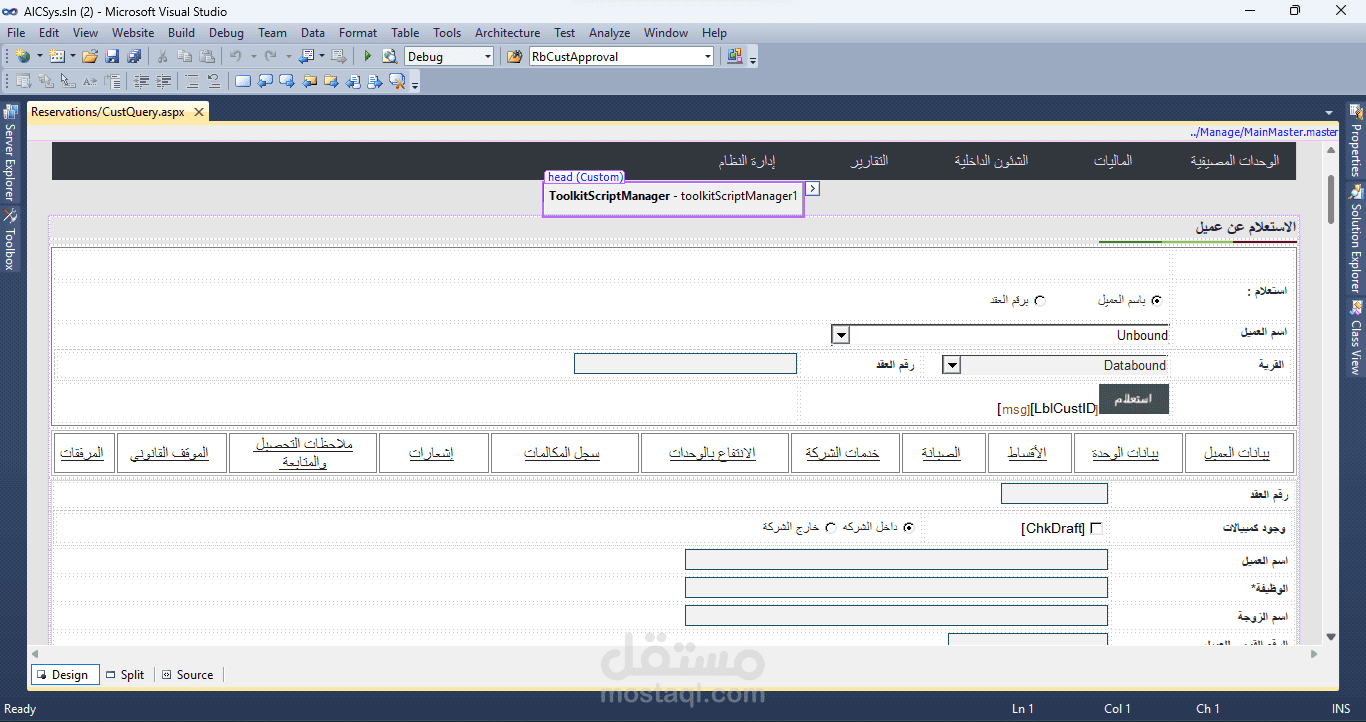The width and height of the screenshot is (1366, 722).
Task: Click the اسم العميل input field in form
Action: [x=896, y=559]
